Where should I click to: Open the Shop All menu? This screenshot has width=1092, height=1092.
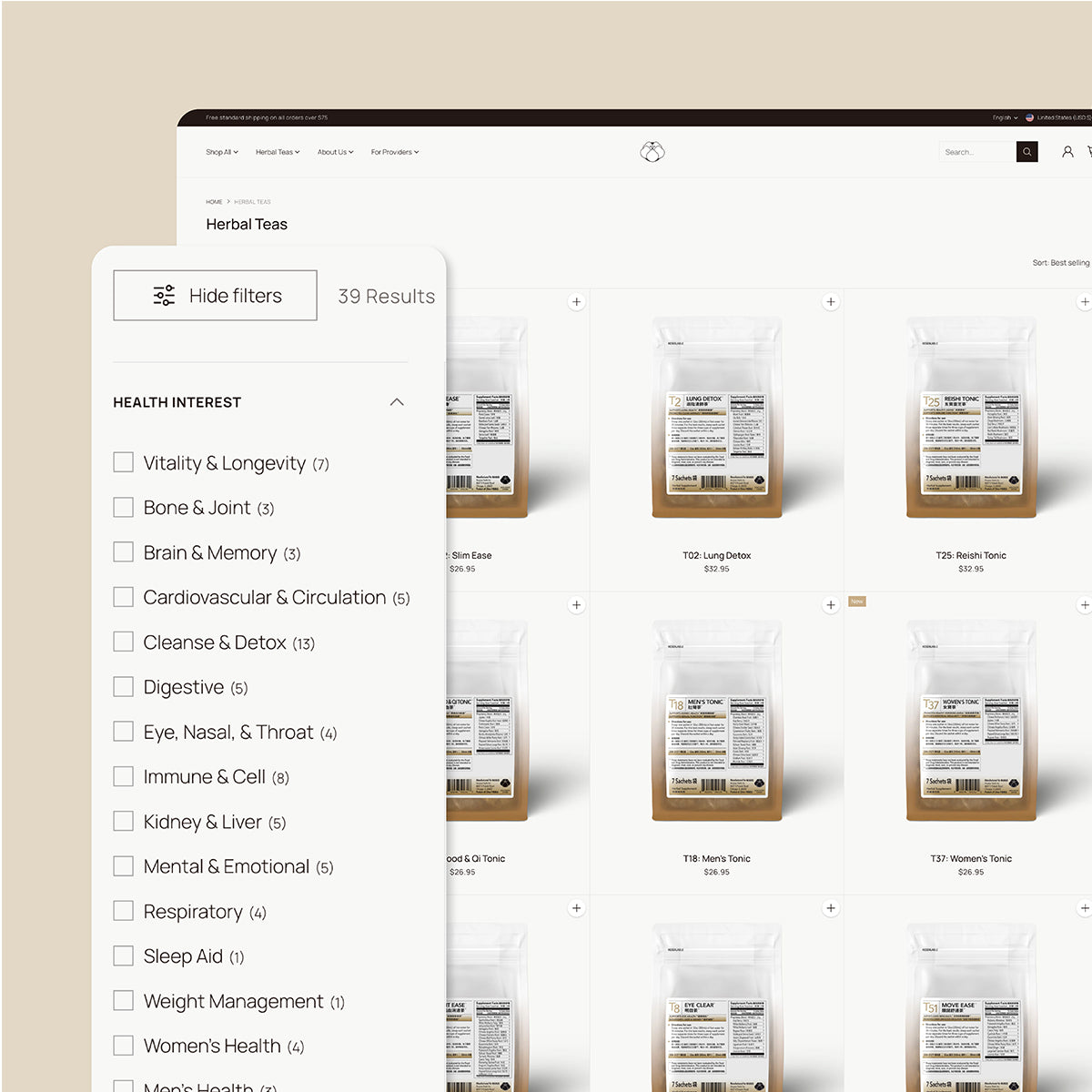221,152
